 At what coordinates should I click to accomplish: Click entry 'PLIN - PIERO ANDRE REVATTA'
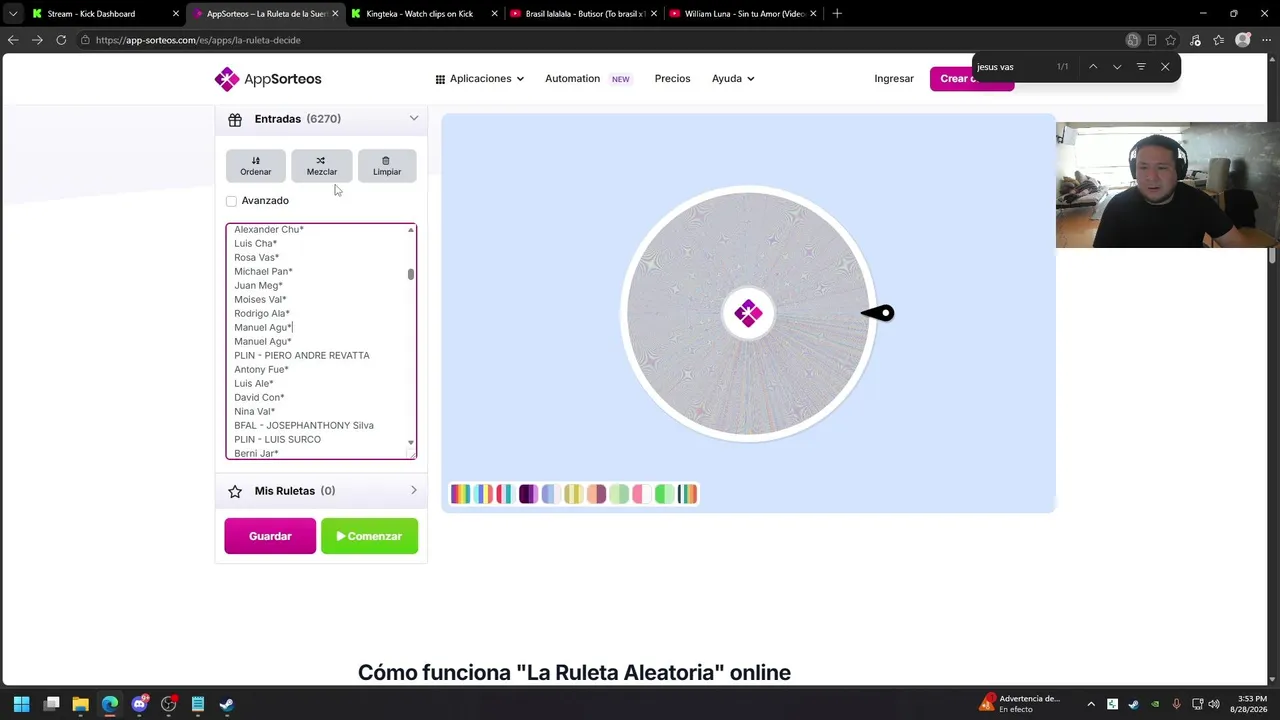pos(301,355)
